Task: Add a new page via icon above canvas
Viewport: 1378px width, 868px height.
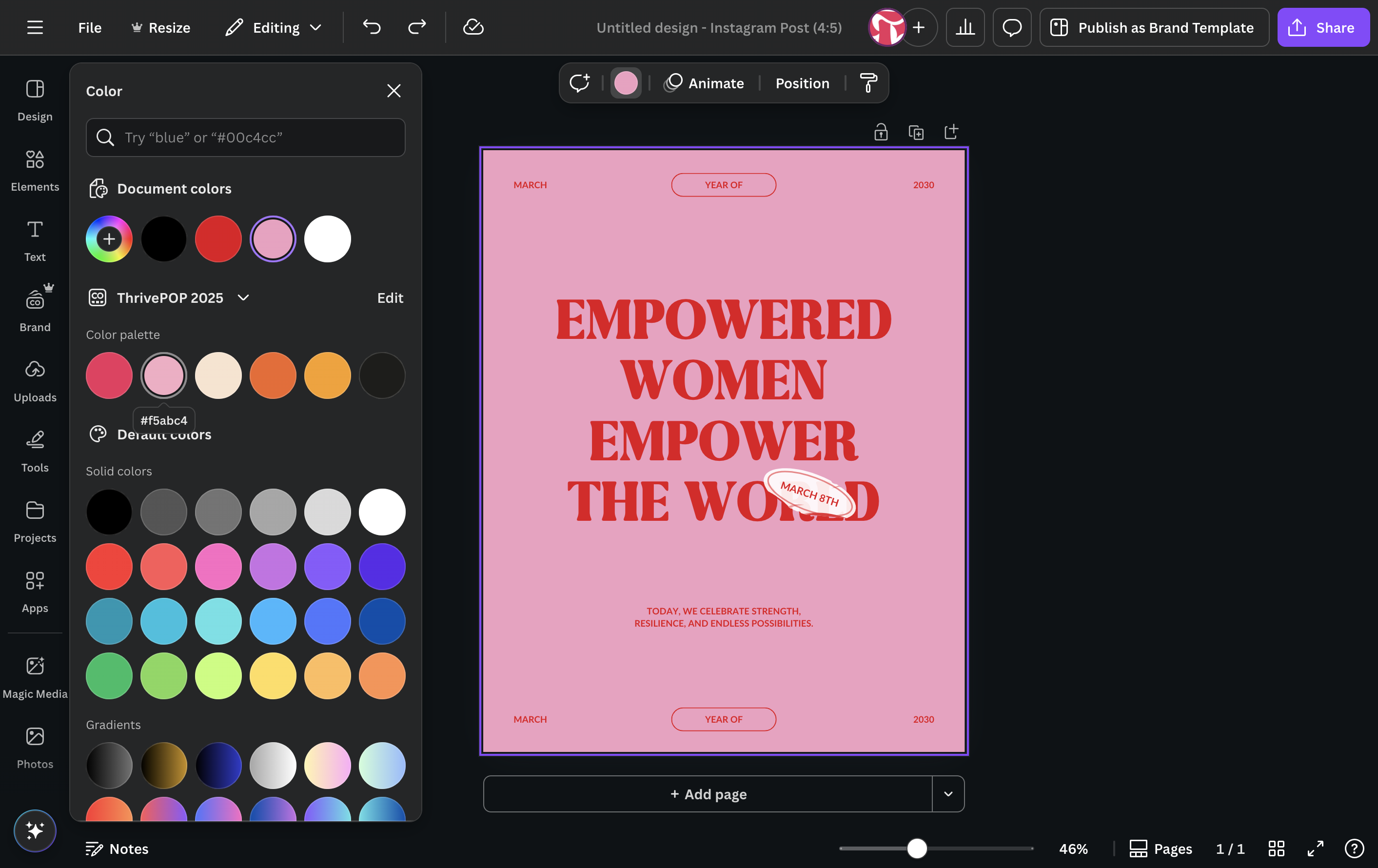Action: click(951, 132)
